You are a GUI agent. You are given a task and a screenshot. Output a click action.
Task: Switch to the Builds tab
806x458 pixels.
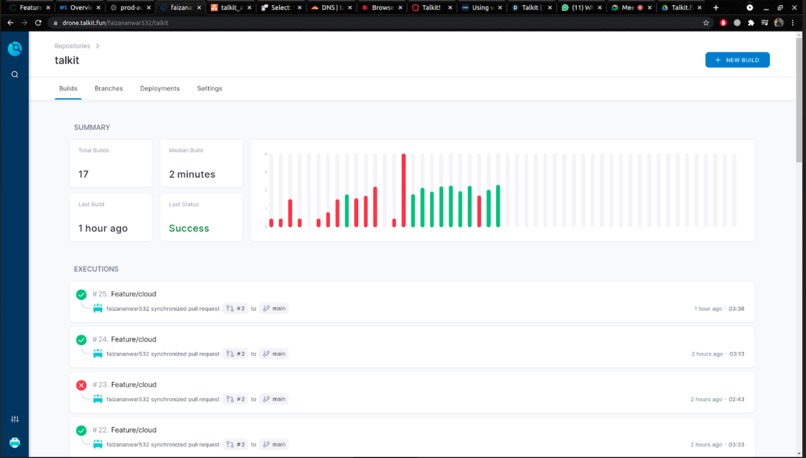point(68,88)
